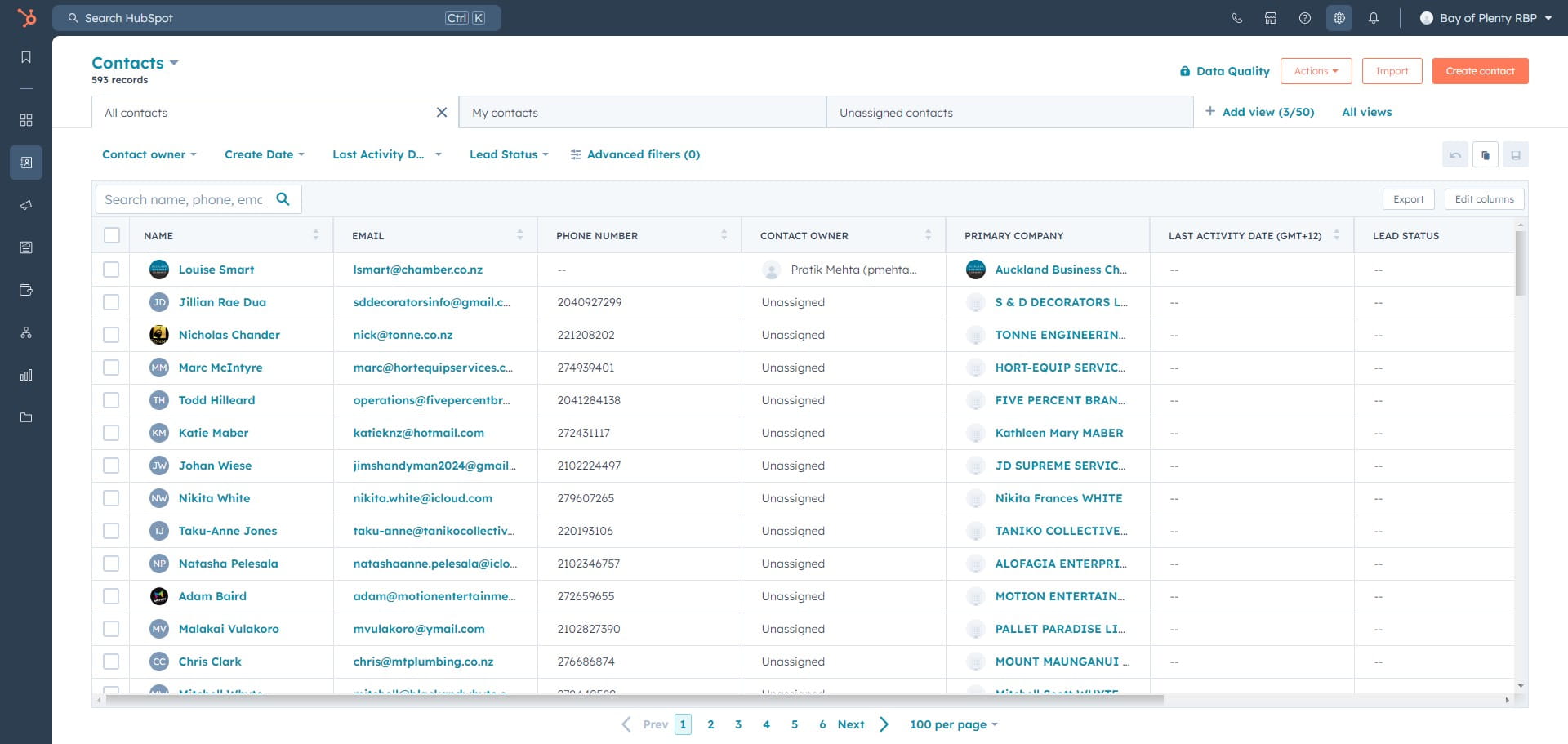Expand the Contact owner filter
The height and width of the screenshot is (744, 1568).
149,154
